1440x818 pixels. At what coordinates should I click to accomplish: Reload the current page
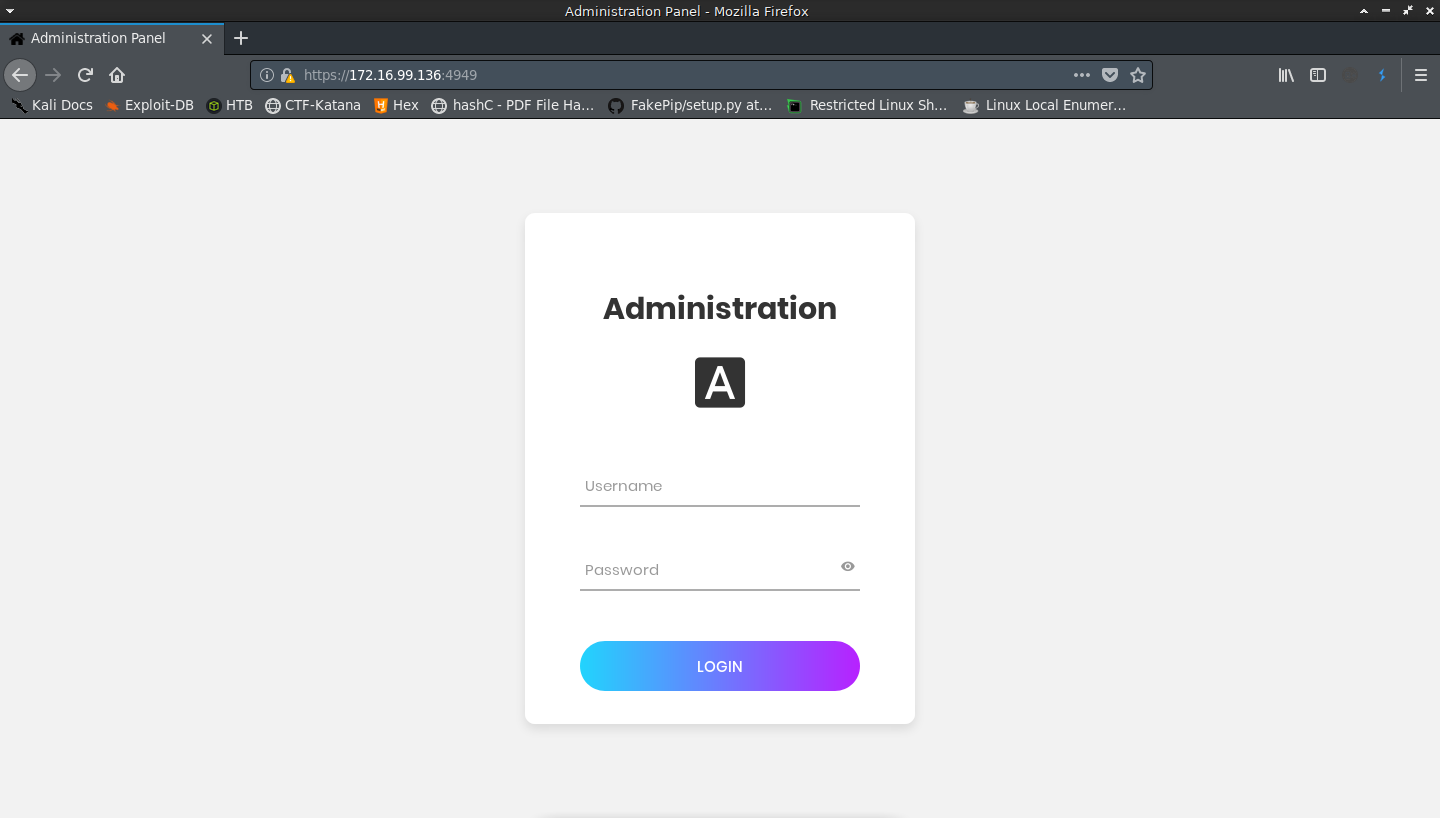(x=85, y=75)
